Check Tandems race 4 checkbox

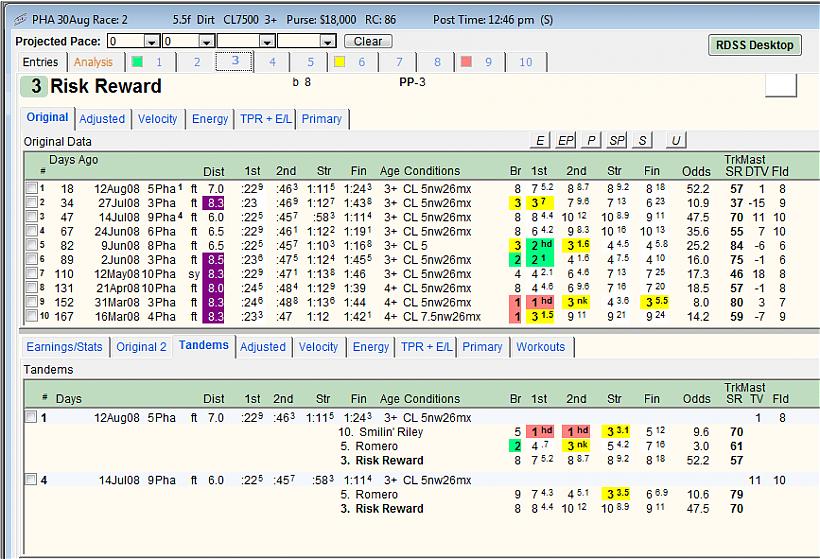point(31,478)
